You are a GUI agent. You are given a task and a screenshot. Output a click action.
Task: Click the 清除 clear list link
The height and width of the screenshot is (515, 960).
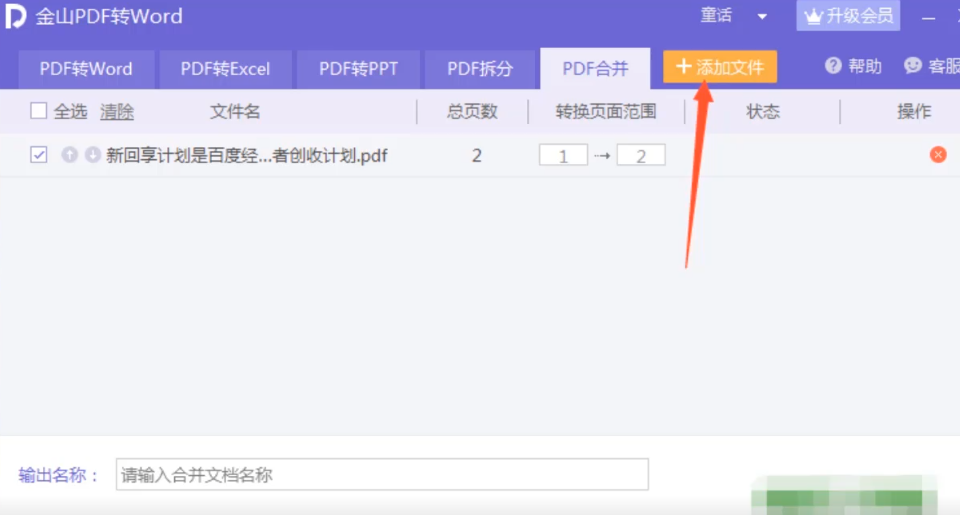click(x=117, y=111)
